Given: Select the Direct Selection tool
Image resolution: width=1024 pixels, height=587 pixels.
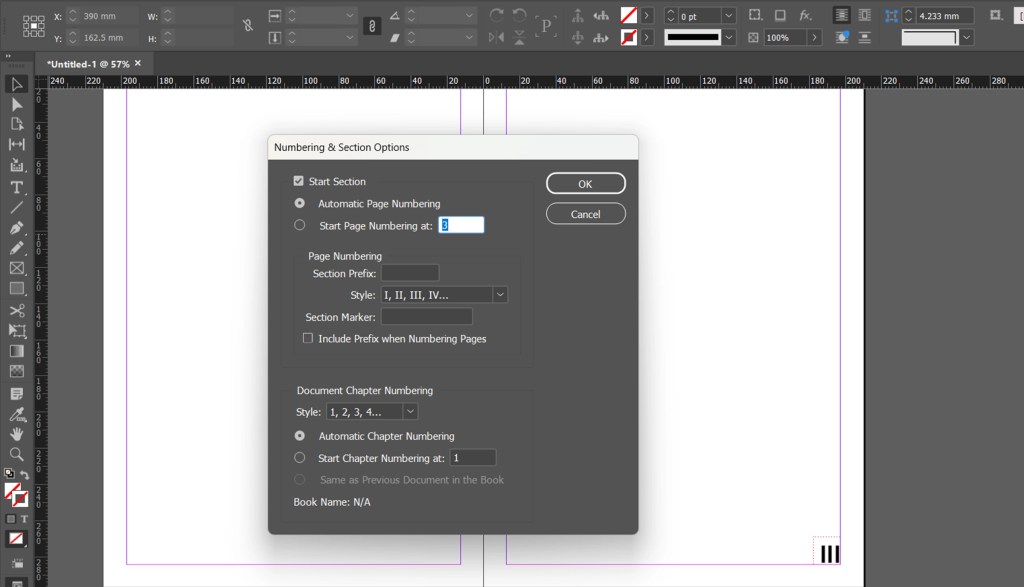Looking at the screenshot, I should [x=16, y=104].
